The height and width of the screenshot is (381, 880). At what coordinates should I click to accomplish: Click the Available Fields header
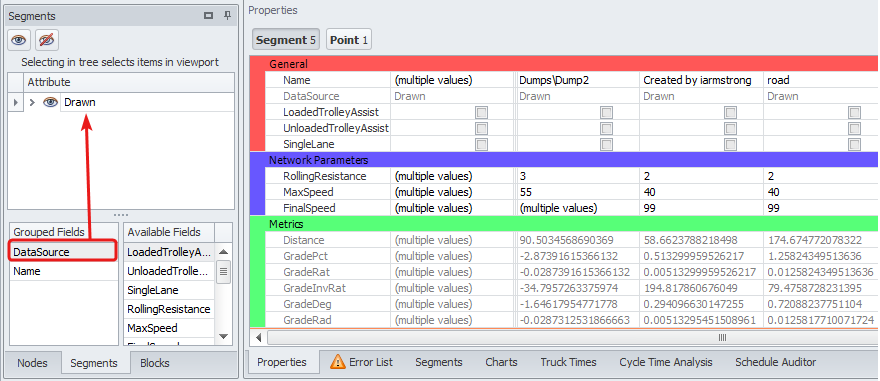click(x=168, y=232)
